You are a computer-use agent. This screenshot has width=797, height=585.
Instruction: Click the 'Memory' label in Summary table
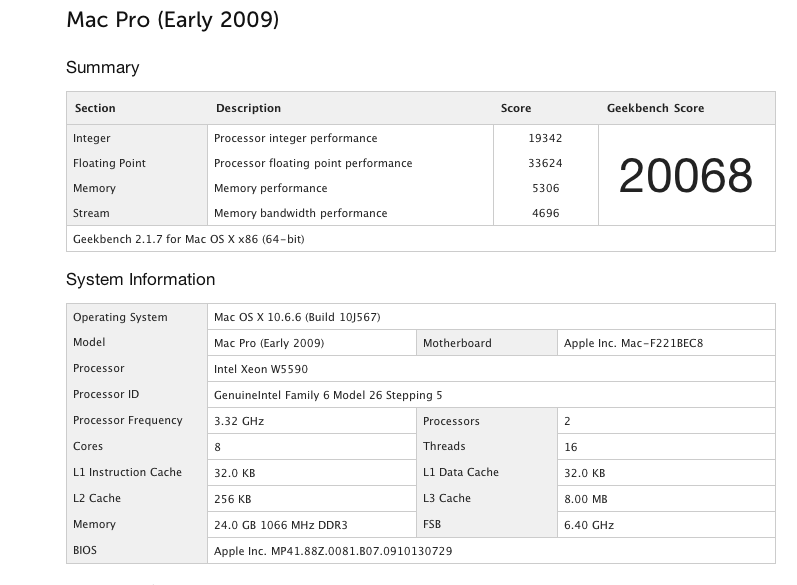tap(95, 188)
